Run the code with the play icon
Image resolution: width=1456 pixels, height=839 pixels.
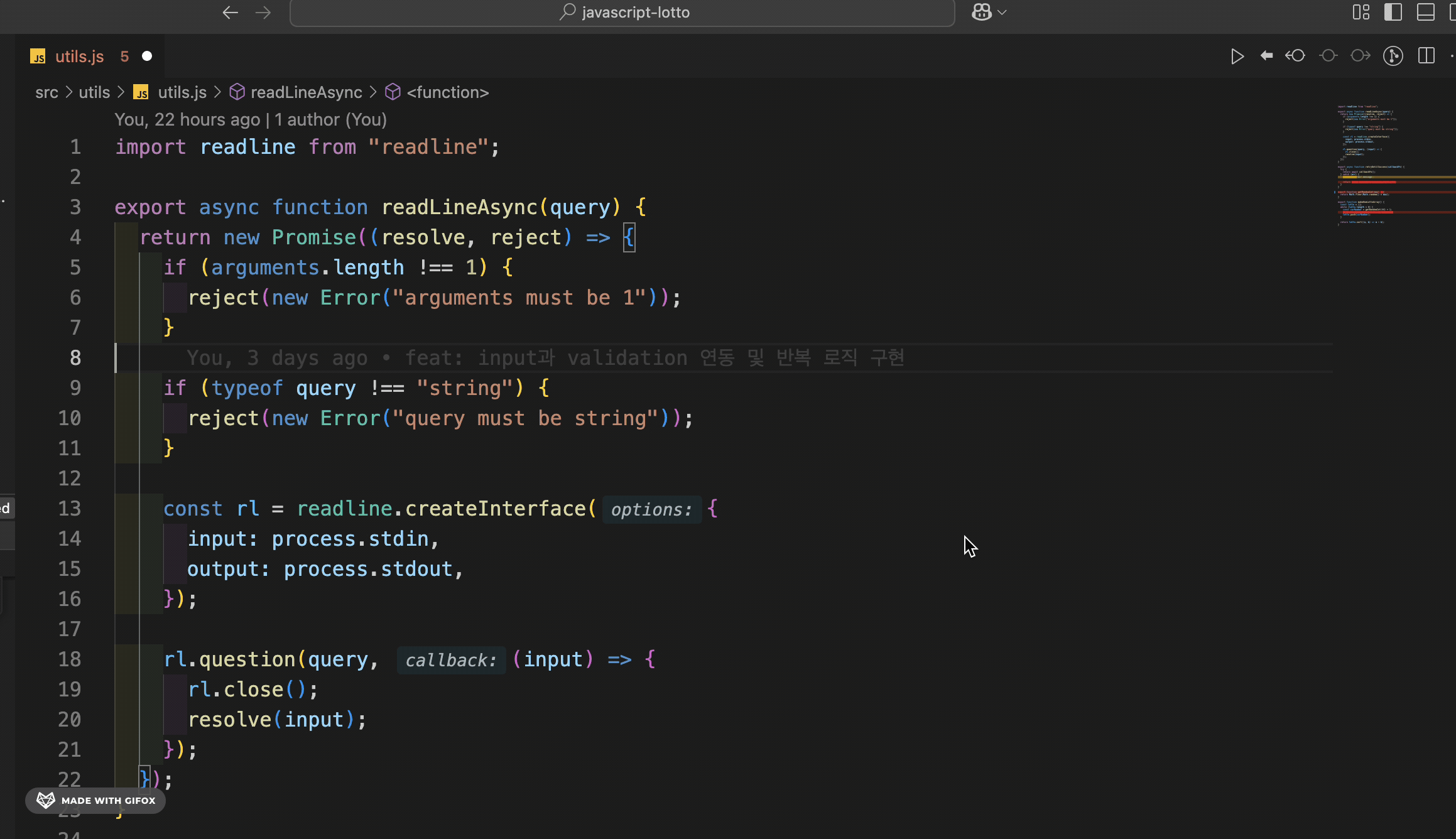coord(1237,57)
